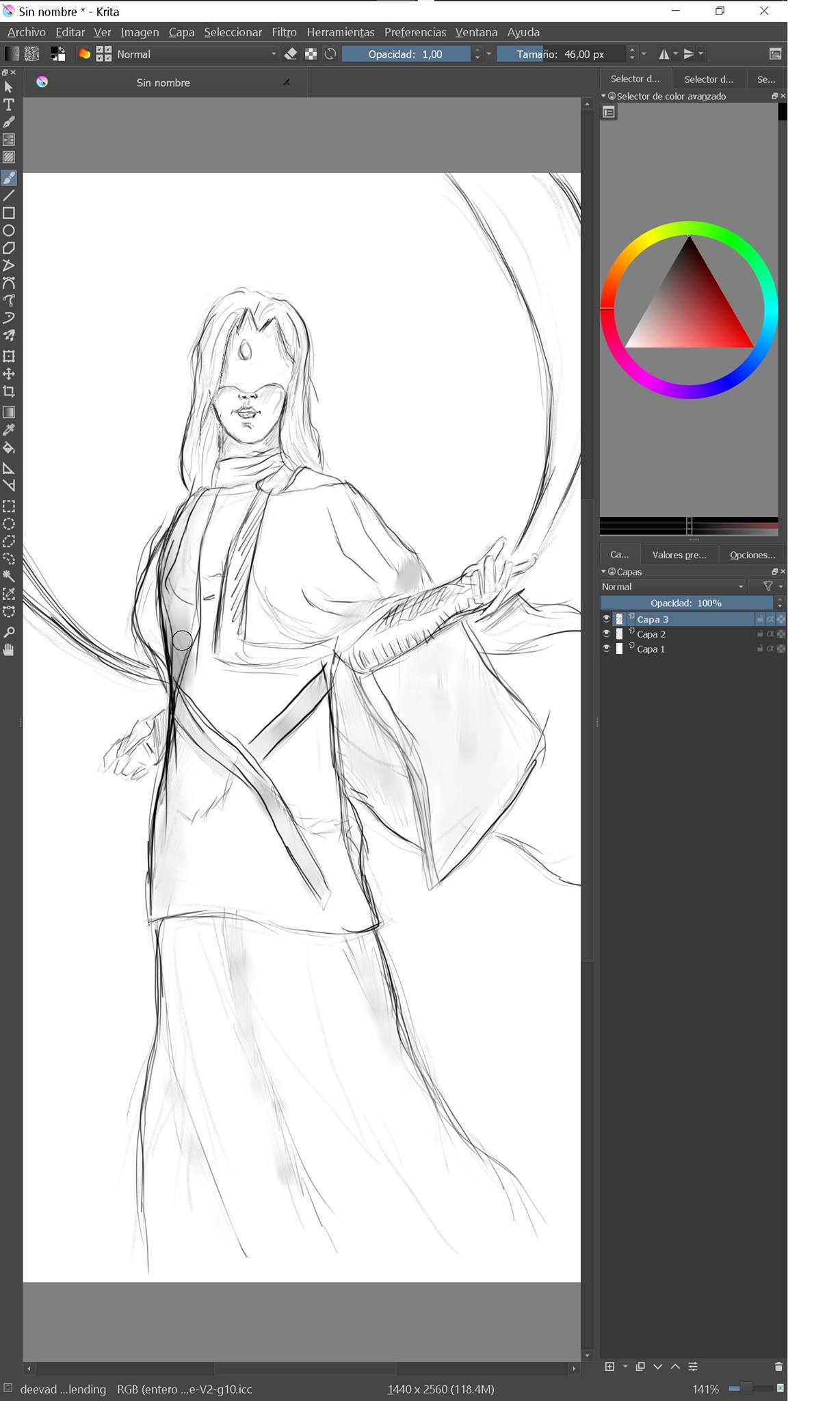The width and height of the screenshot is (840, 1401).
Task: Open the Herramientas menu
Action: tap(340, 32)
